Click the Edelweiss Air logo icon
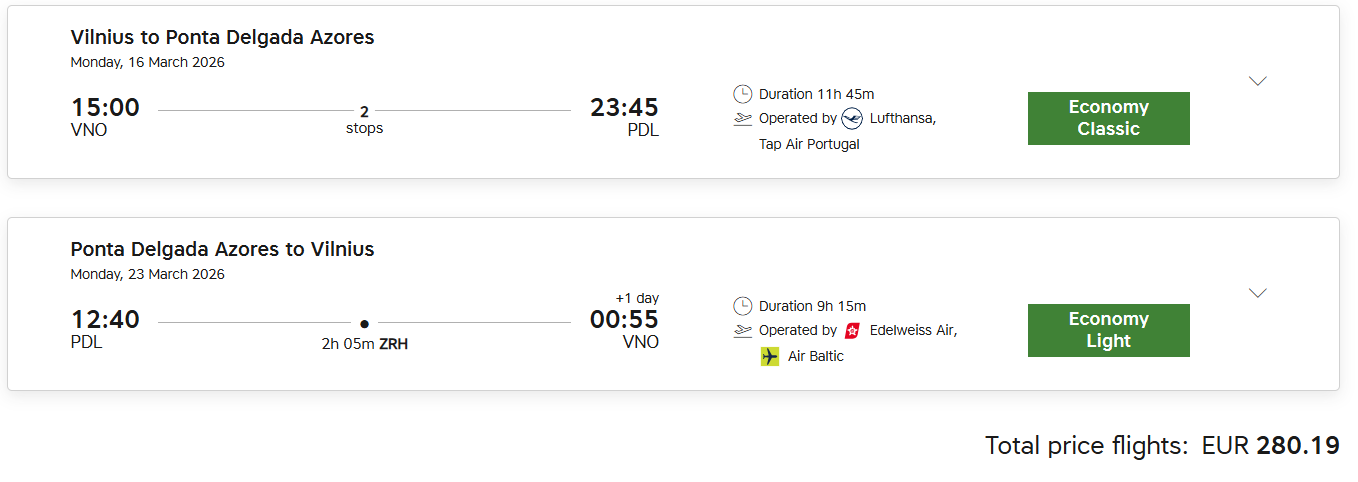This screenshot has width=1358, height=482. (853, 331)
